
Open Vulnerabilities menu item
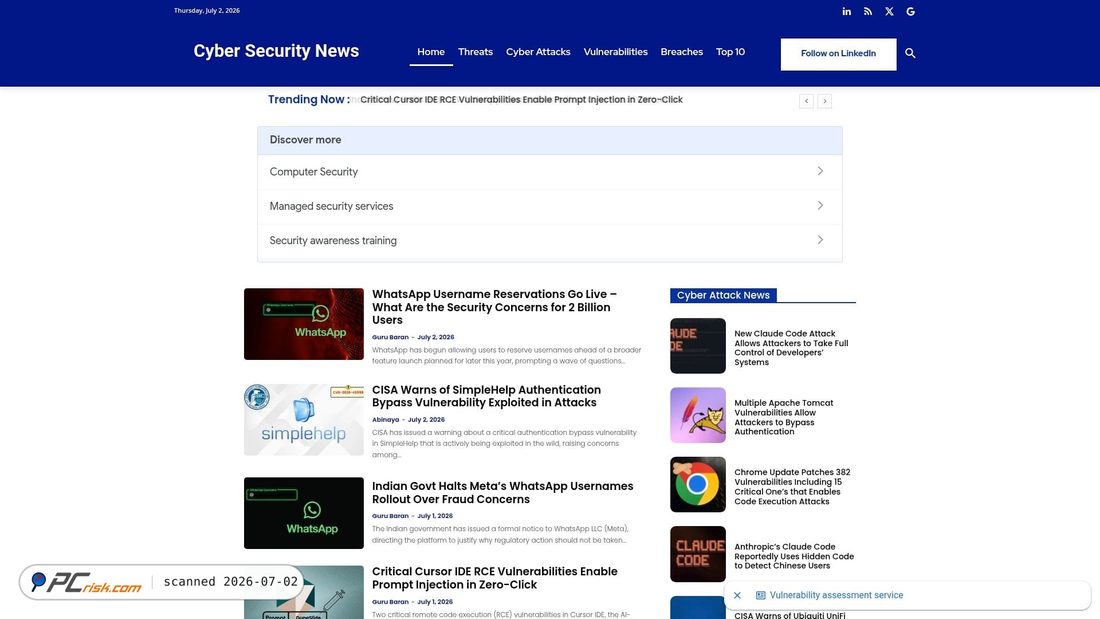click(x=615, y=52)
